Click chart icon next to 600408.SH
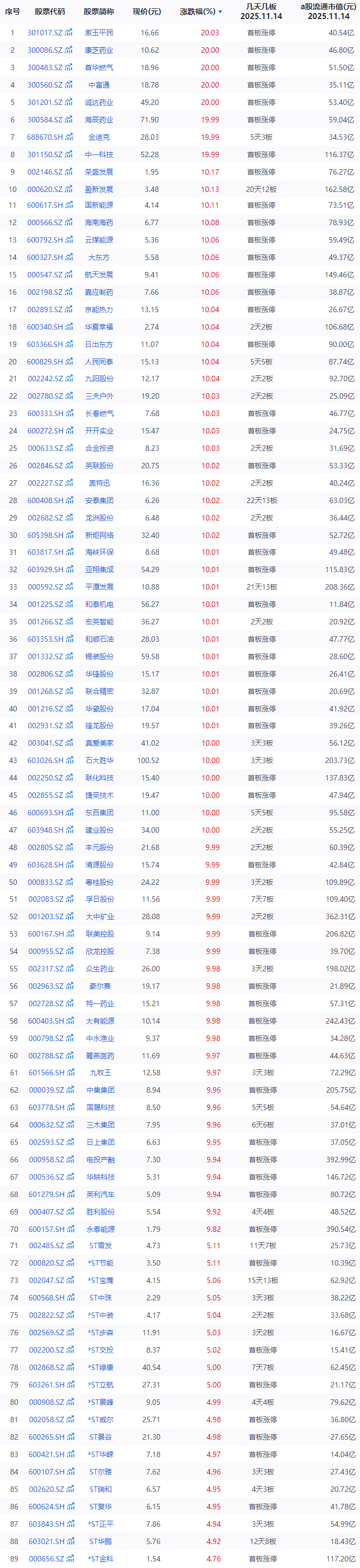The image size is (360, 1568). coord(69,501)
